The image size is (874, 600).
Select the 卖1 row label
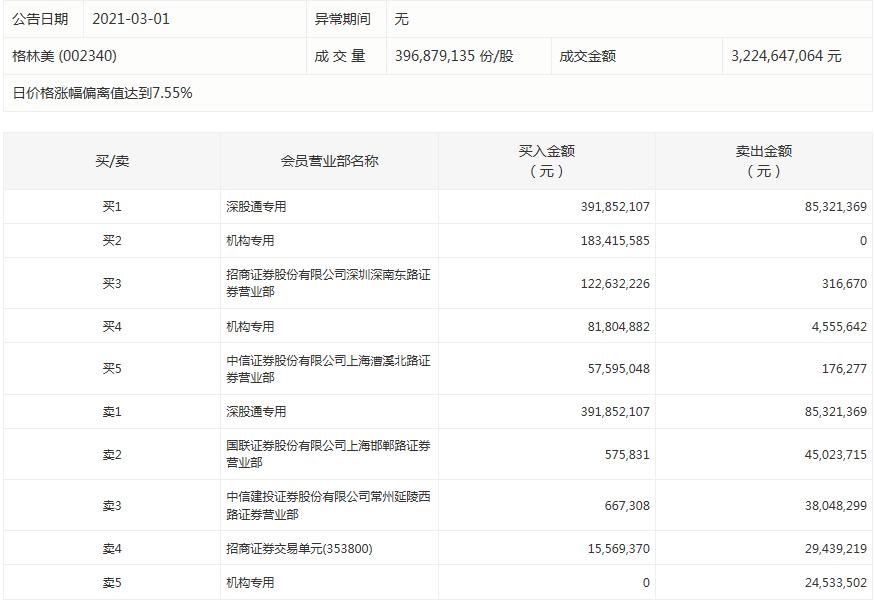tap(112, 412)
